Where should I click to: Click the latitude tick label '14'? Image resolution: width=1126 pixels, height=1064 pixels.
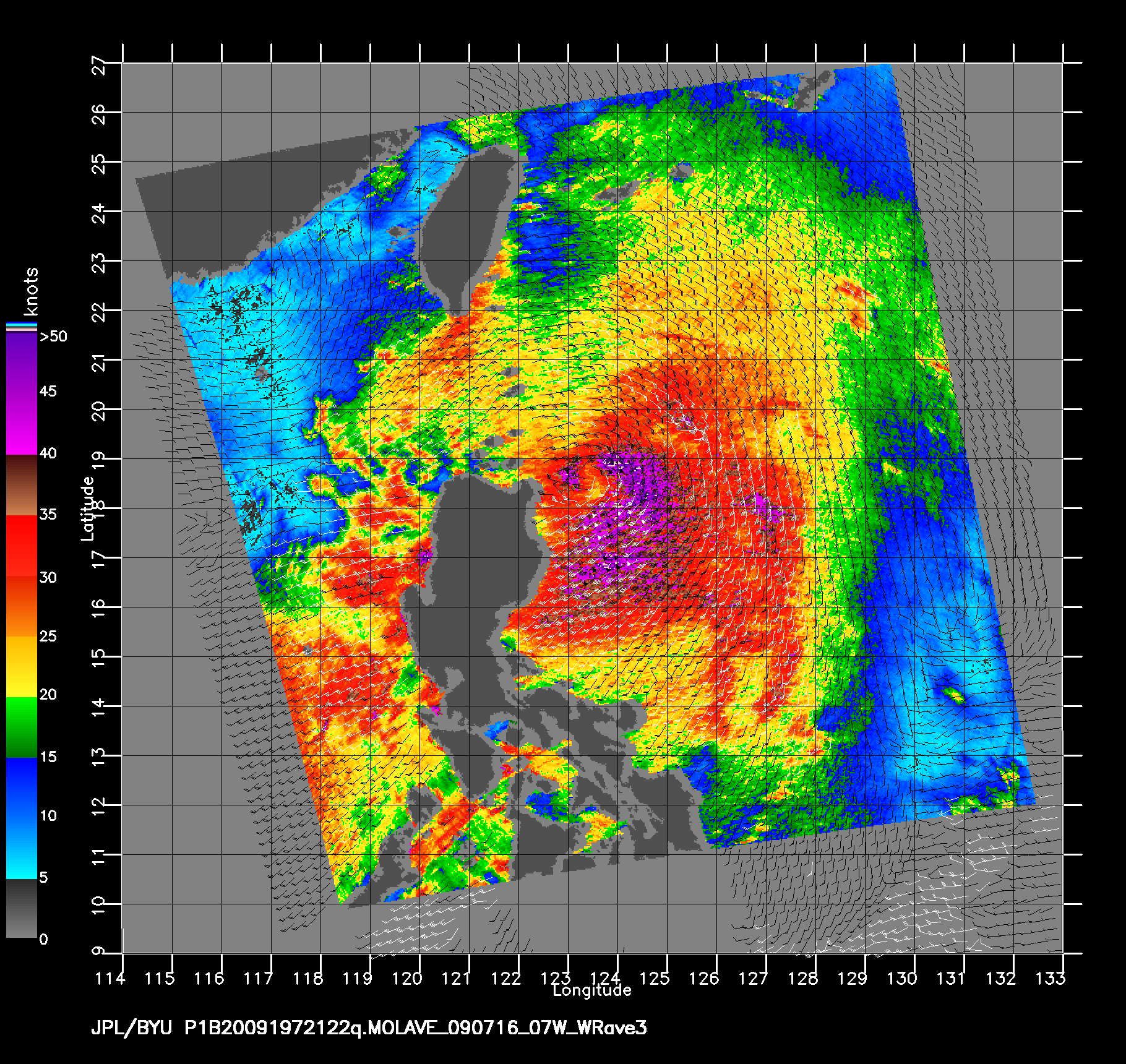pyautogui.click(x=98, y=708)
